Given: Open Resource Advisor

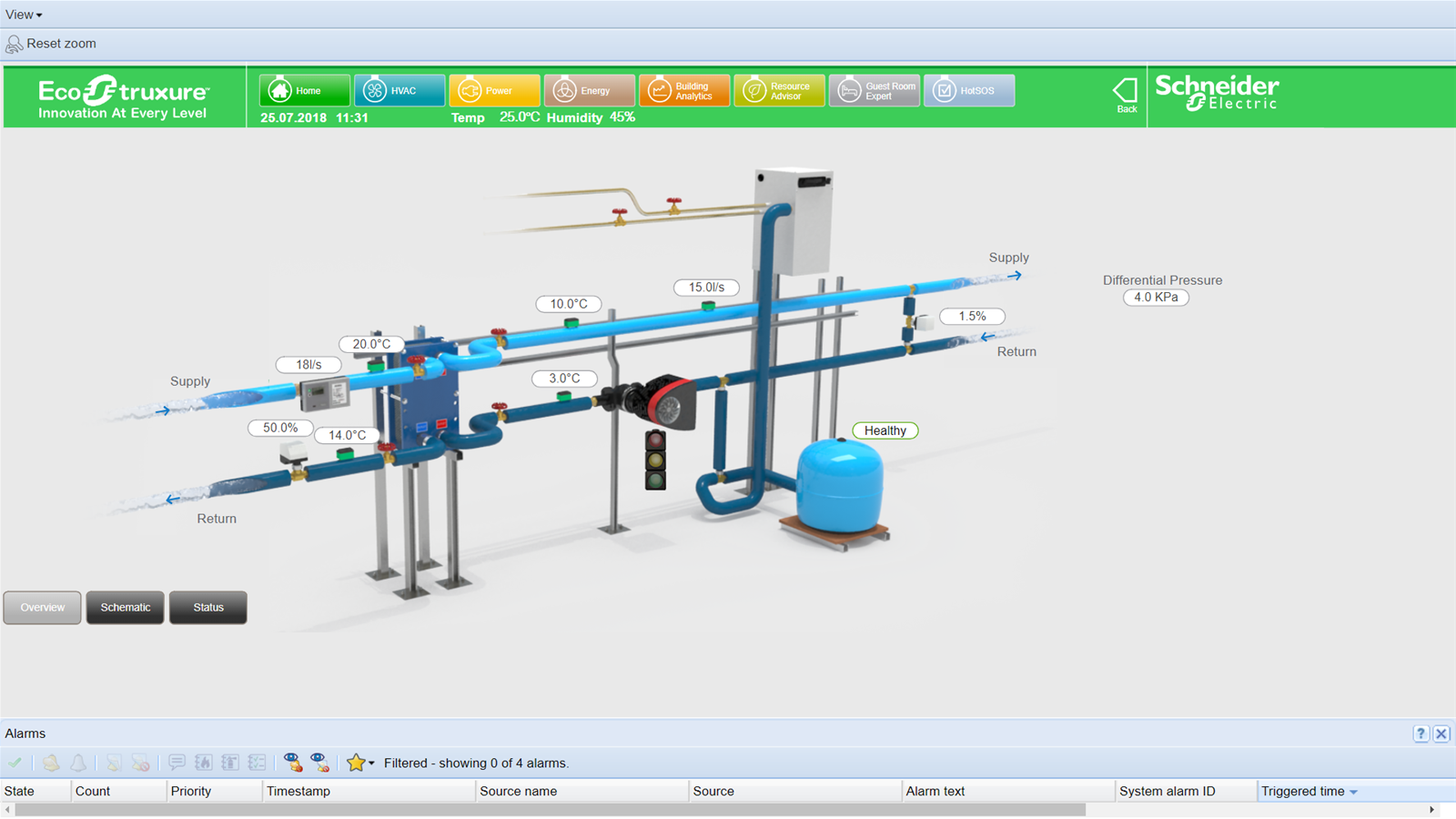Looking at the screenshot, I should pos(779,91).
